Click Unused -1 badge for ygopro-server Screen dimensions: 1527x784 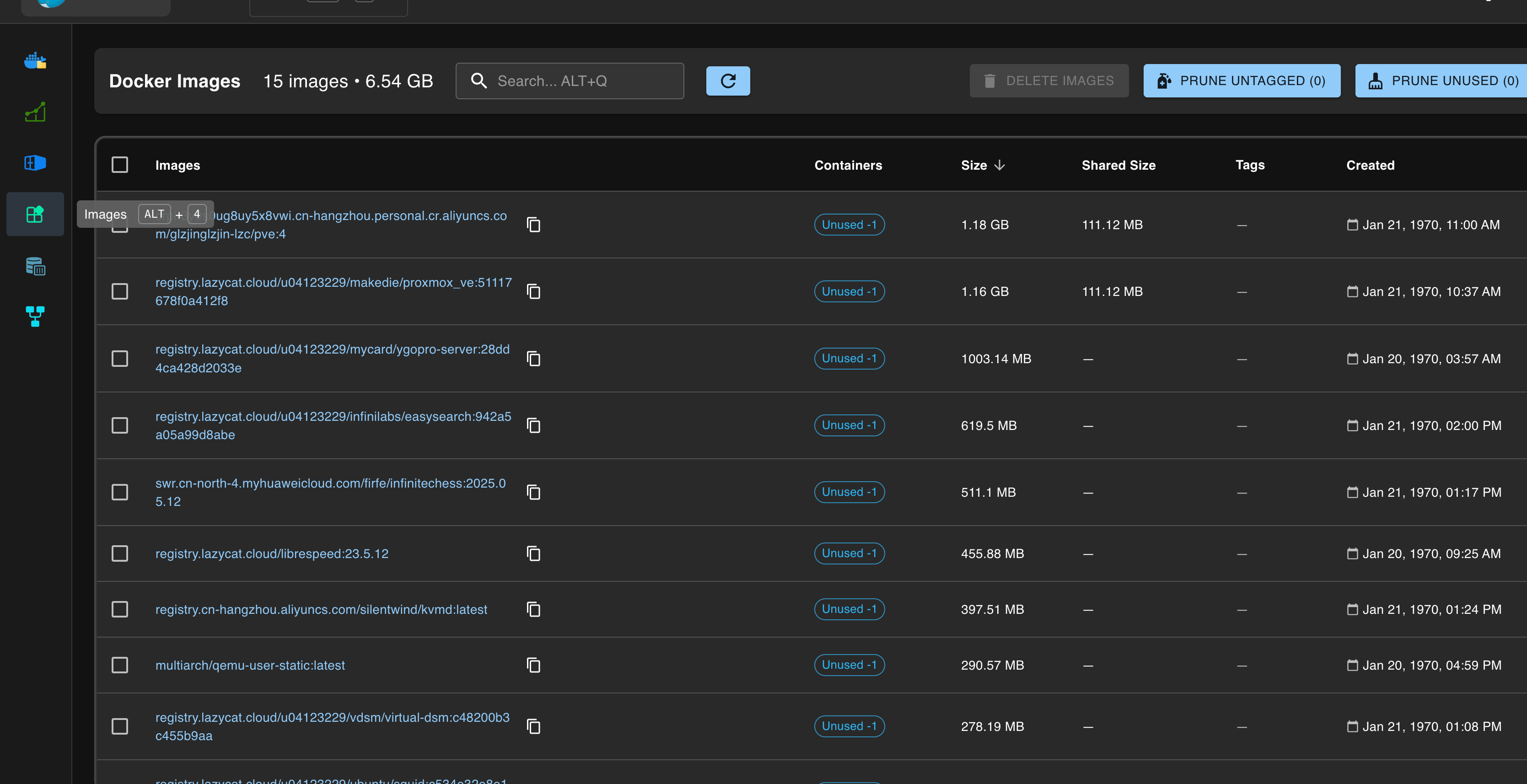pyautogui.click(x=850, y=359)
